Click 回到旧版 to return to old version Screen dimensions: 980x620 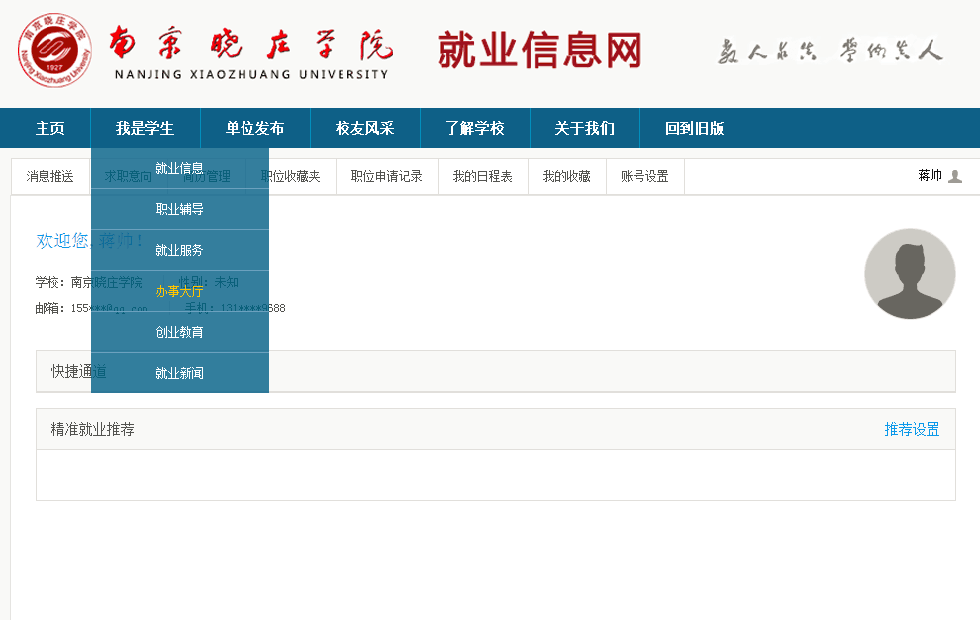(x=695, y=128)
